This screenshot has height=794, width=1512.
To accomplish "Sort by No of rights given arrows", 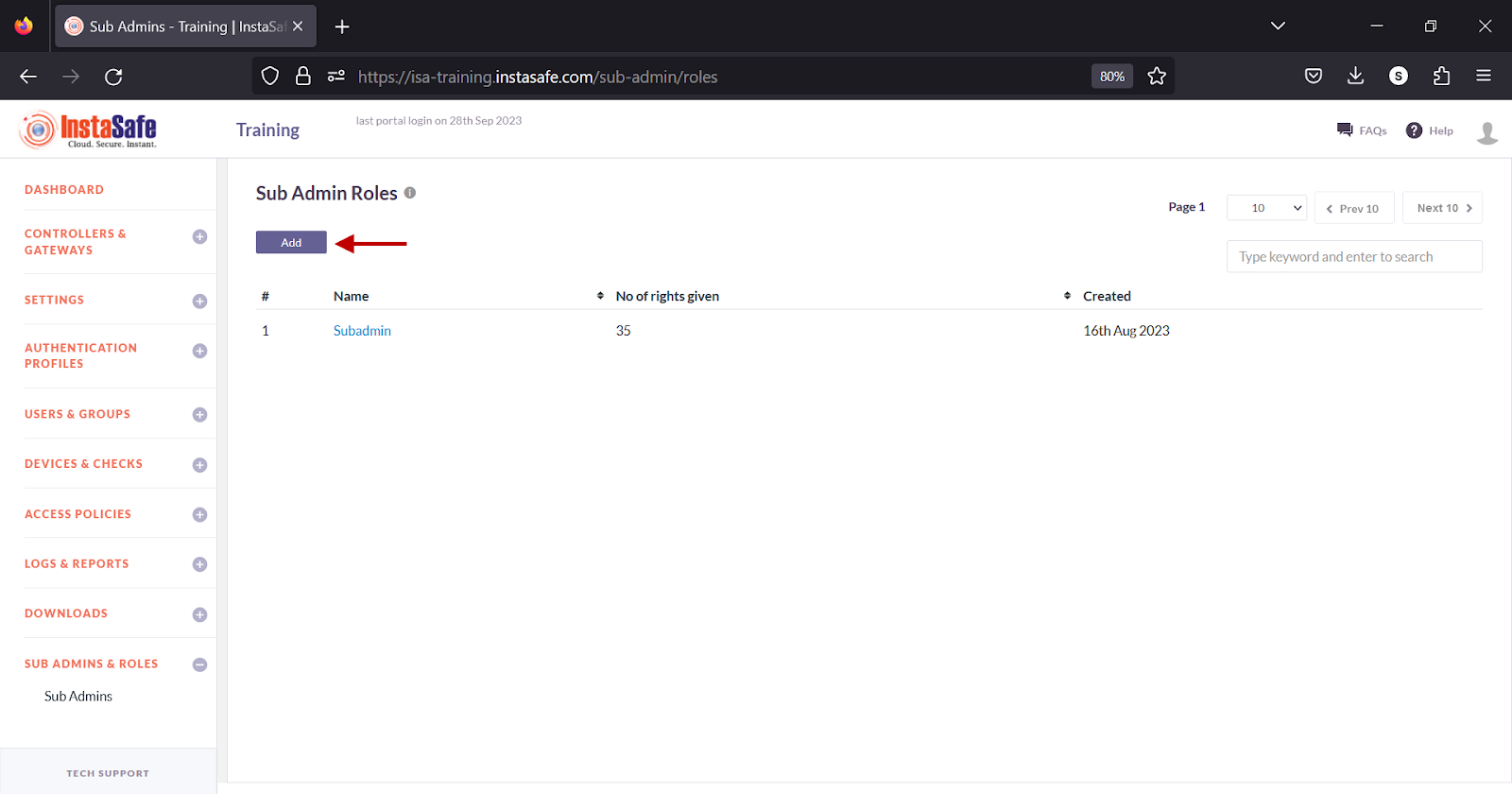I will pos(1067,296).
